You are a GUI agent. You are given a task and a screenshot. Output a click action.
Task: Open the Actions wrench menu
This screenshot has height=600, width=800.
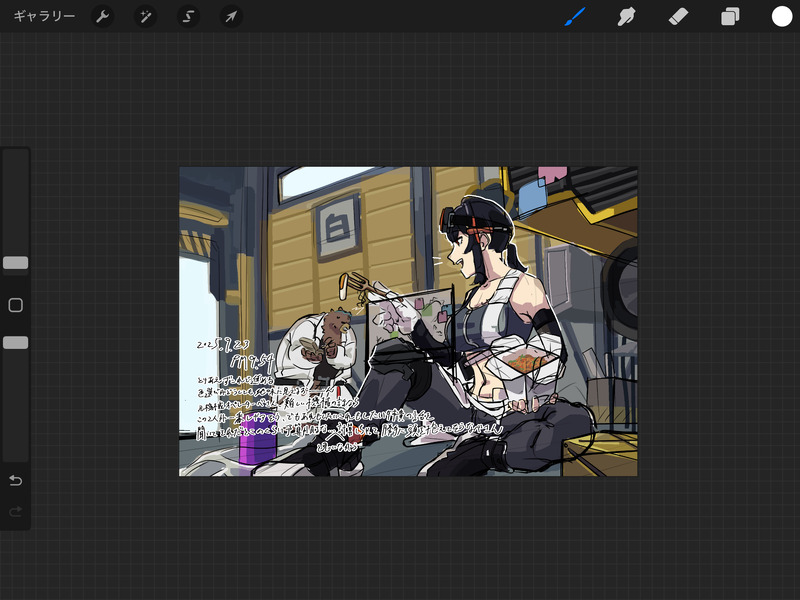click(103, 16)
